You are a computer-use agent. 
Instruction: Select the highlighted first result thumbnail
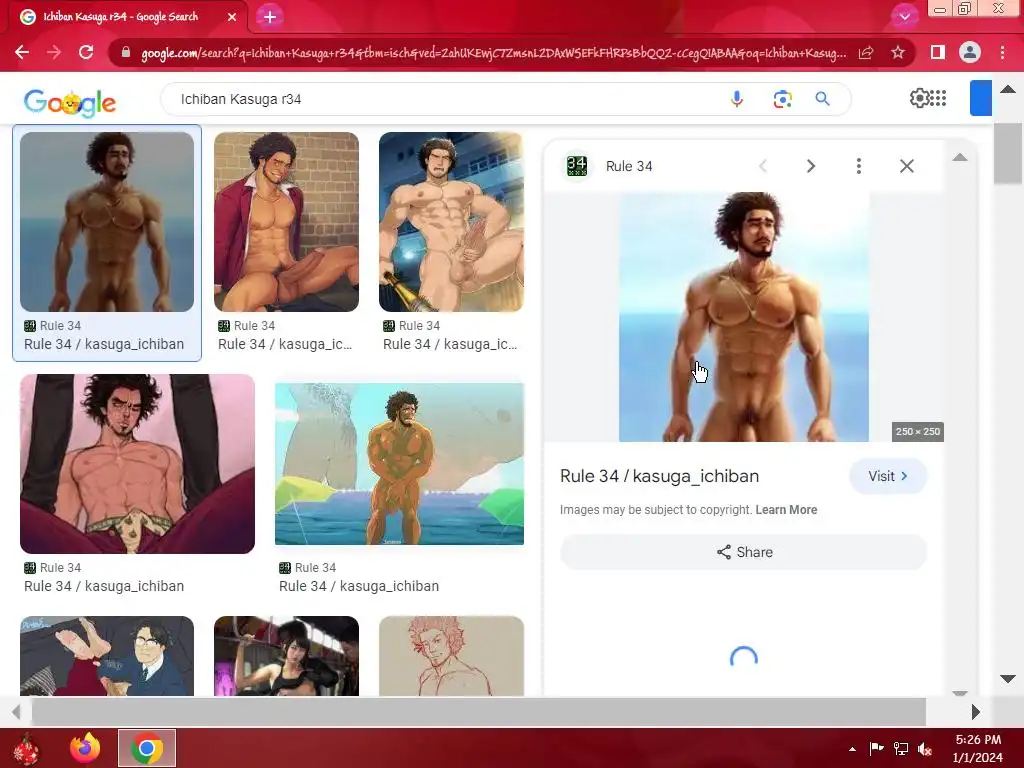(x=107, y=222)
